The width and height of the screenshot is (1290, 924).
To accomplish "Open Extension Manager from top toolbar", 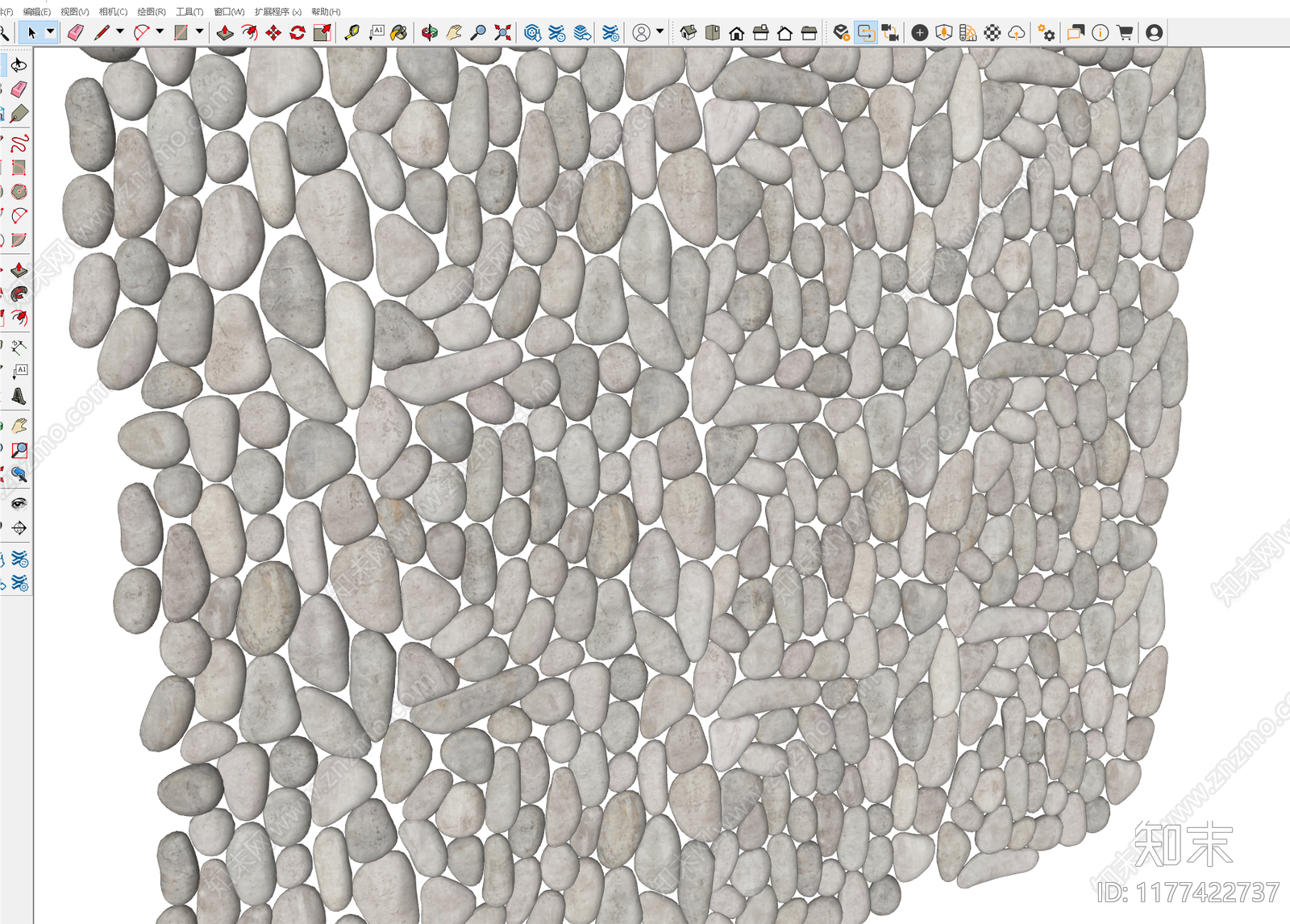I will [610, 33].
